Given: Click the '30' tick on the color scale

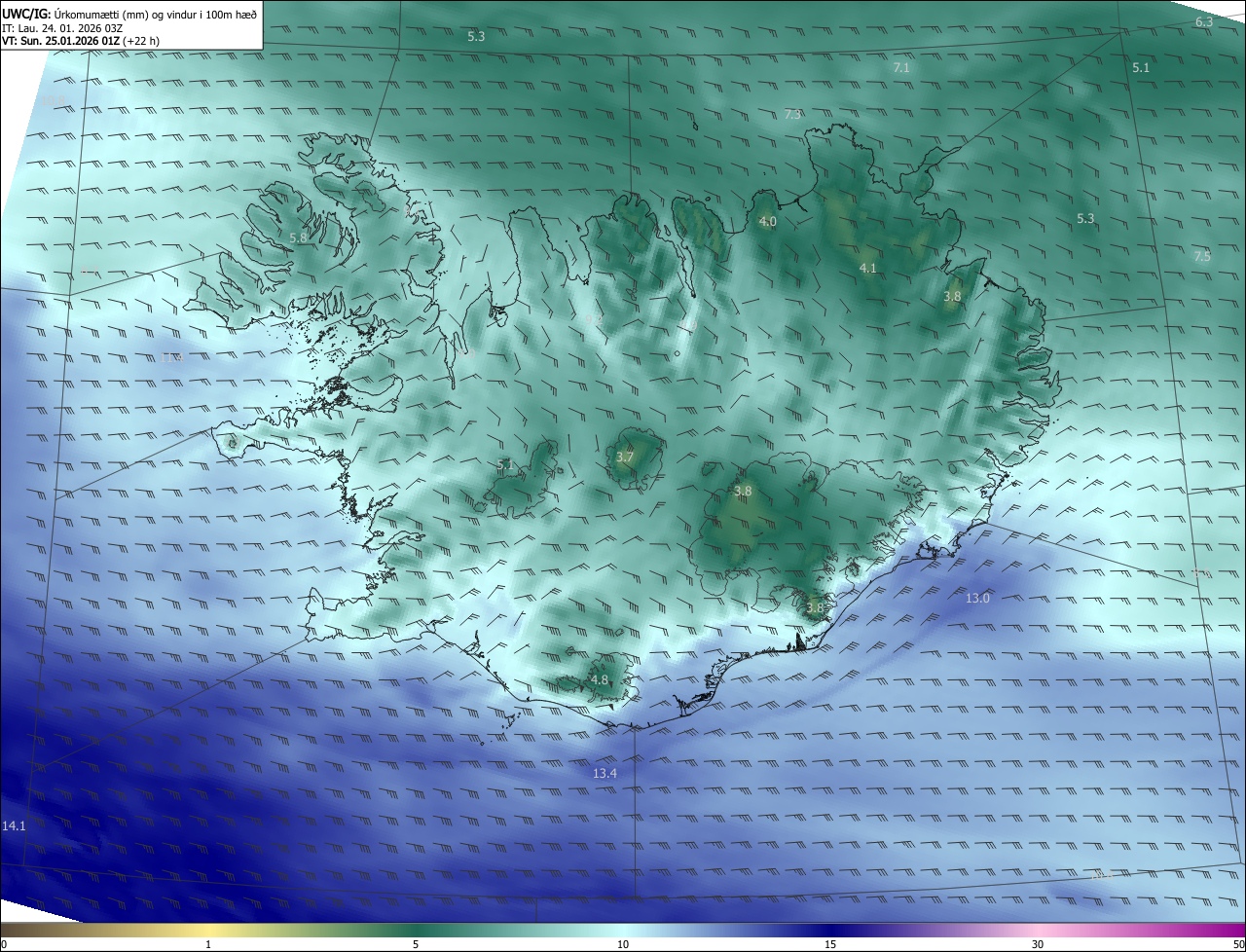Looking at the screenshot, I should [x=1038, y=944].
